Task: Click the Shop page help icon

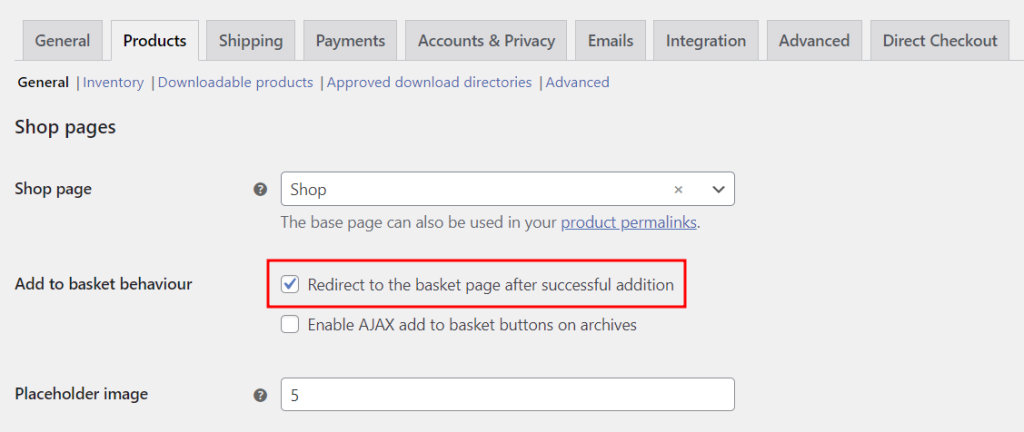Action: (260, 189)
